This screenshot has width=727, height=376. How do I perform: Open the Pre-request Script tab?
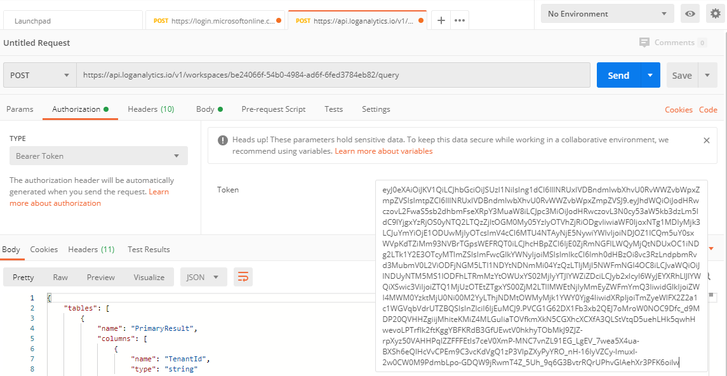pos(273,109)
